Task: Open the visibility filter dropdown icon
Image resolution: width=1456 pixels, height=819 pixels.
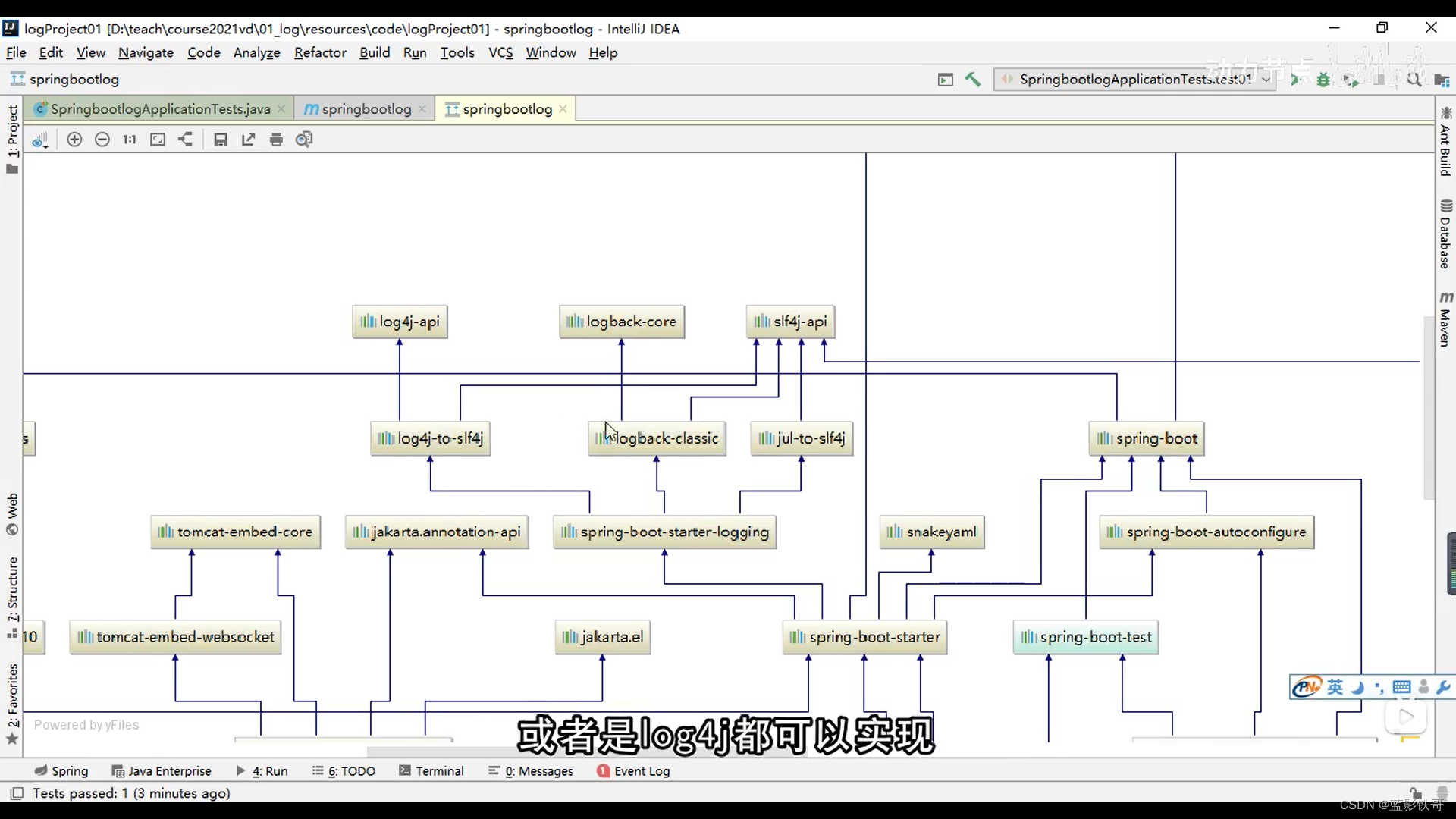Action: (40, 140)
